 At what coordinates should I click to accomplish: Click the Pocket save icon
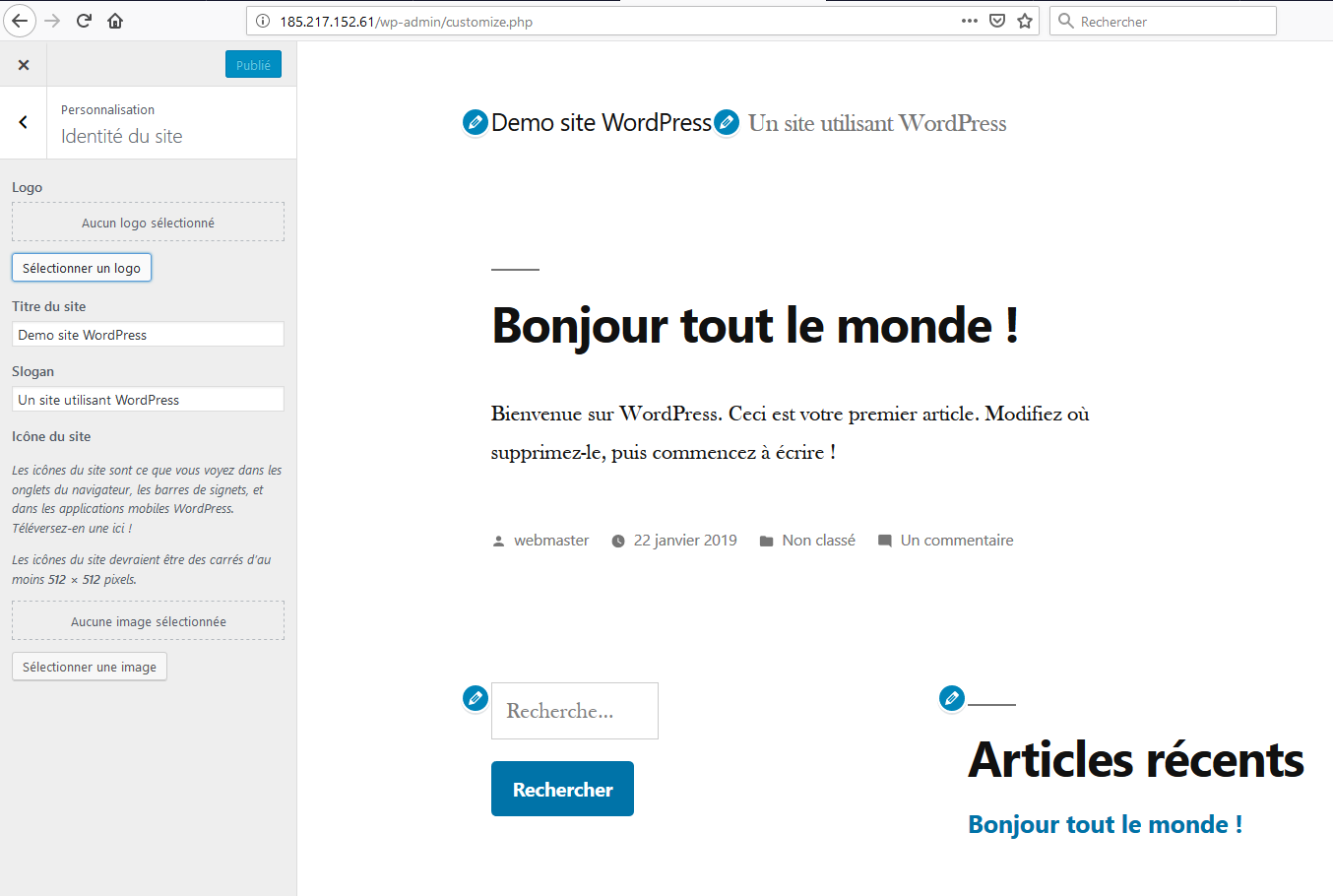997,21
